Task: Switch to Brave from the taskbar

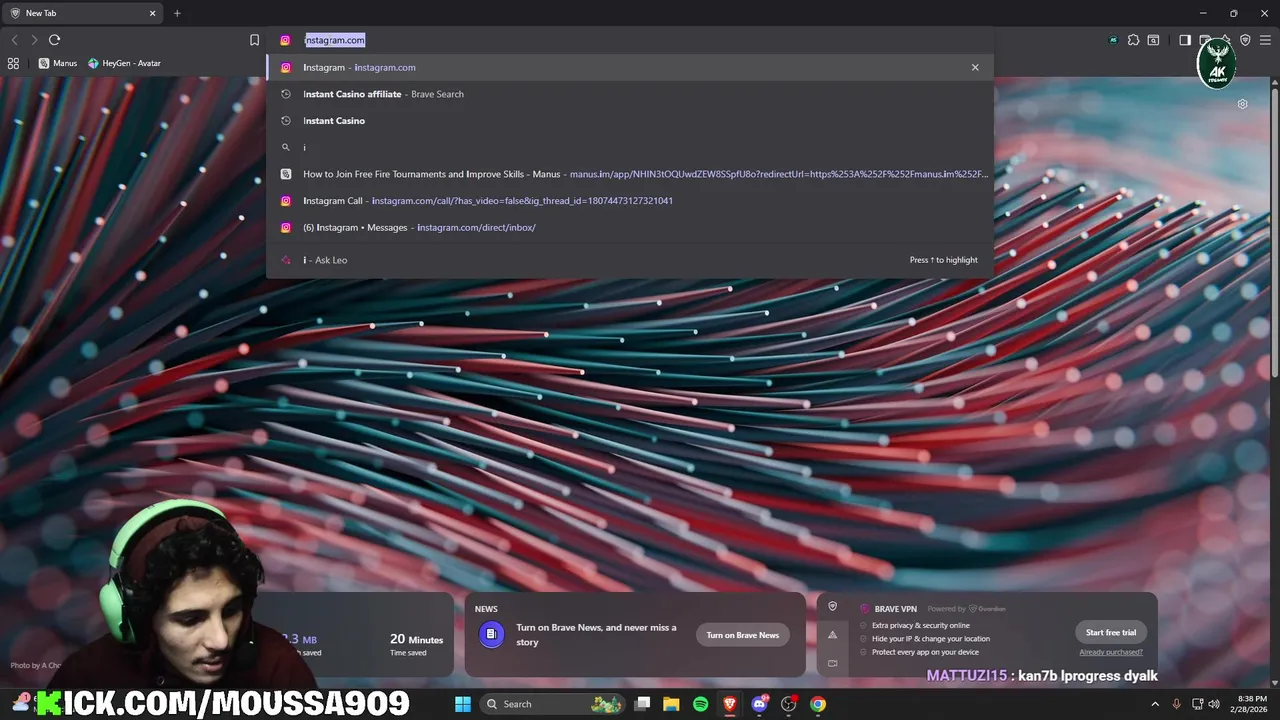Action: [x=730, y=704]
